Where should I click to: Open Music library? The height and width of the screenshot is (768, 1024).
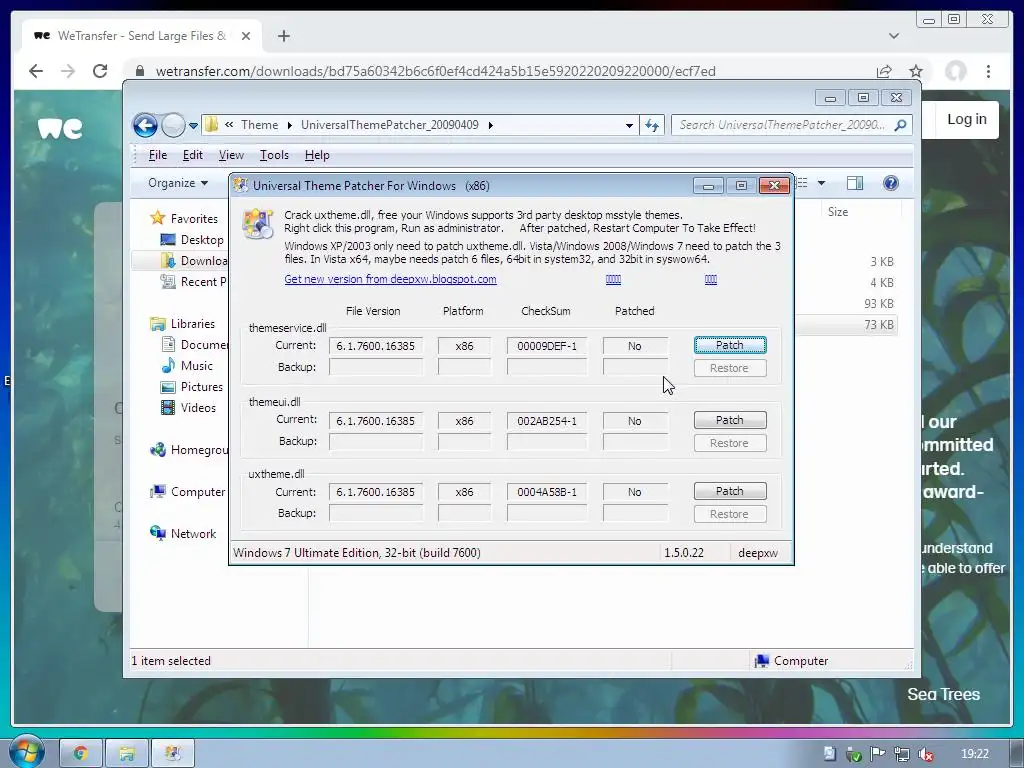tap(197, 366)
